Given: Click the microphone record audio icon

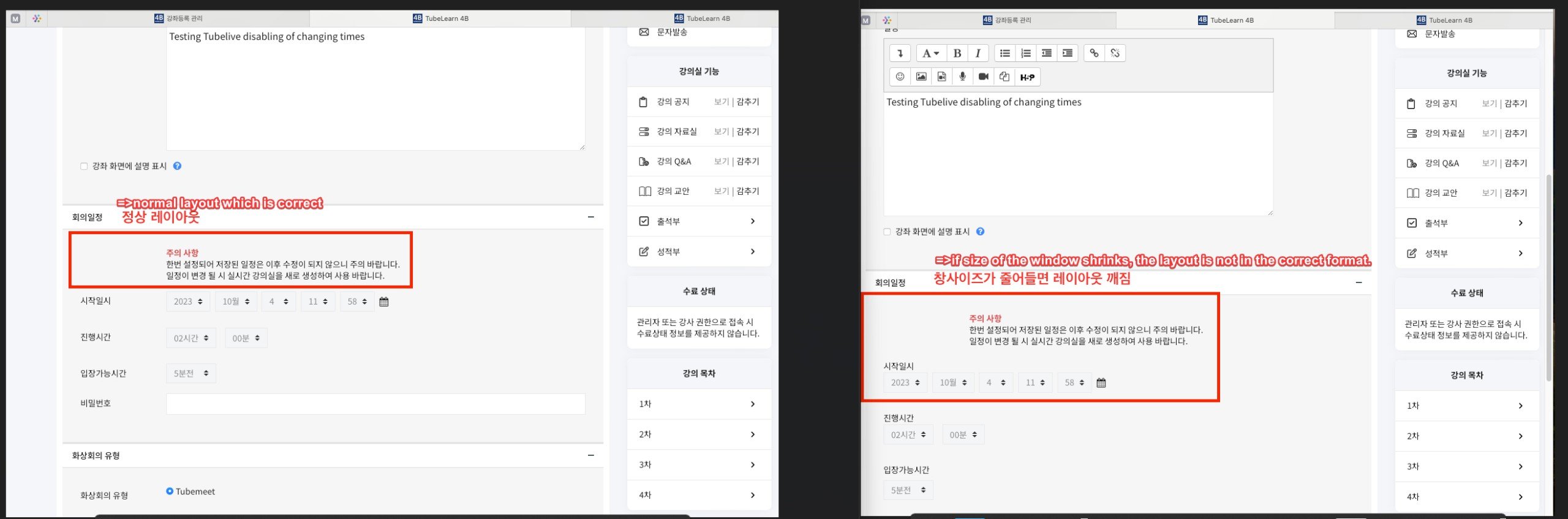Looking at the screenshot, I should pos(962,77).
